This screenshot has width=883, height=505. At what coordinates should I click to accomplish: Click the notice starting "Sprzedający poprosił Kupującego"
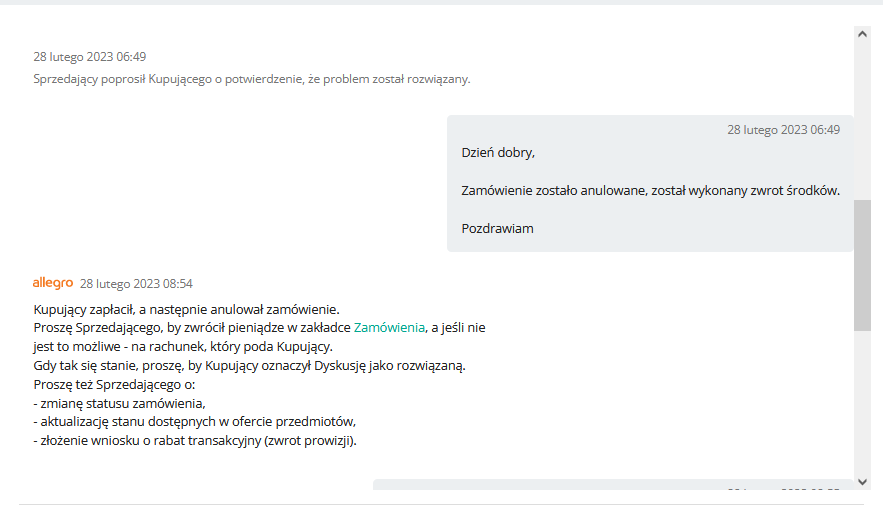251,79
